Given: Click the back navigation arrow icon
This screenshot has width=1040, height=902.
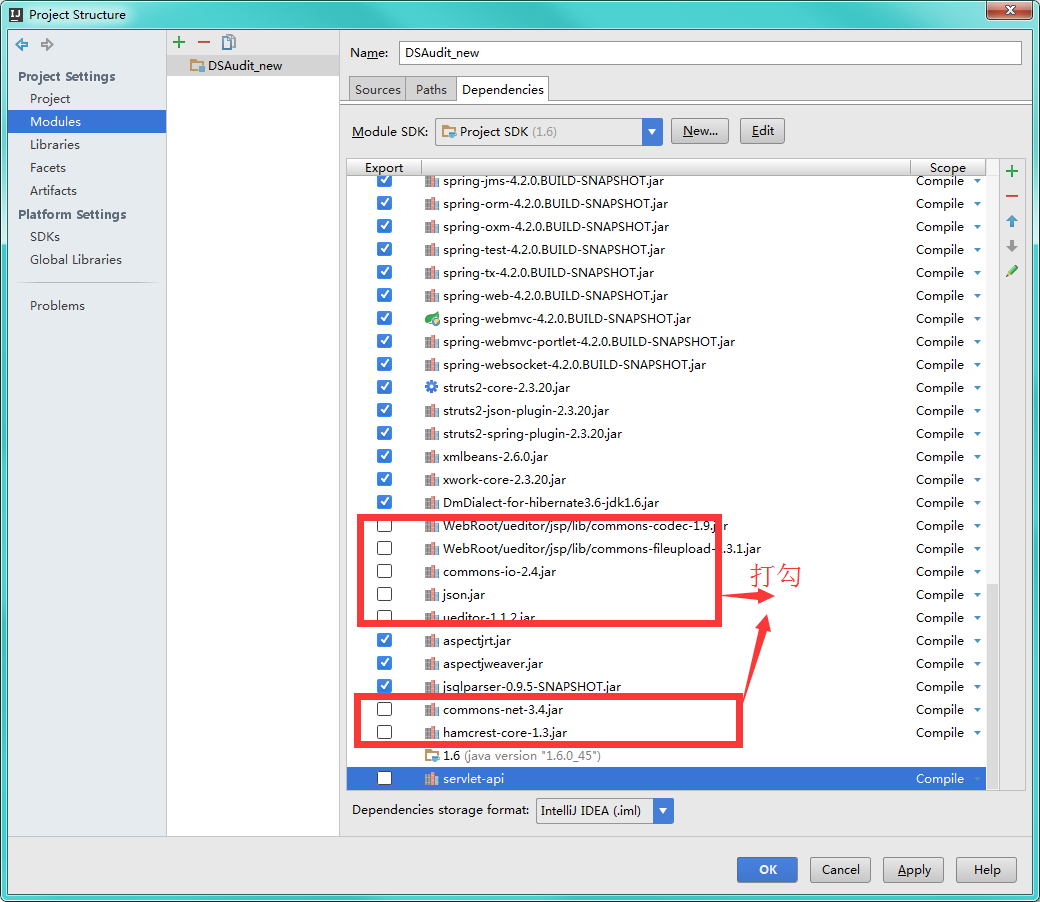Looking at the screenshot, I should tap(22, 44).
